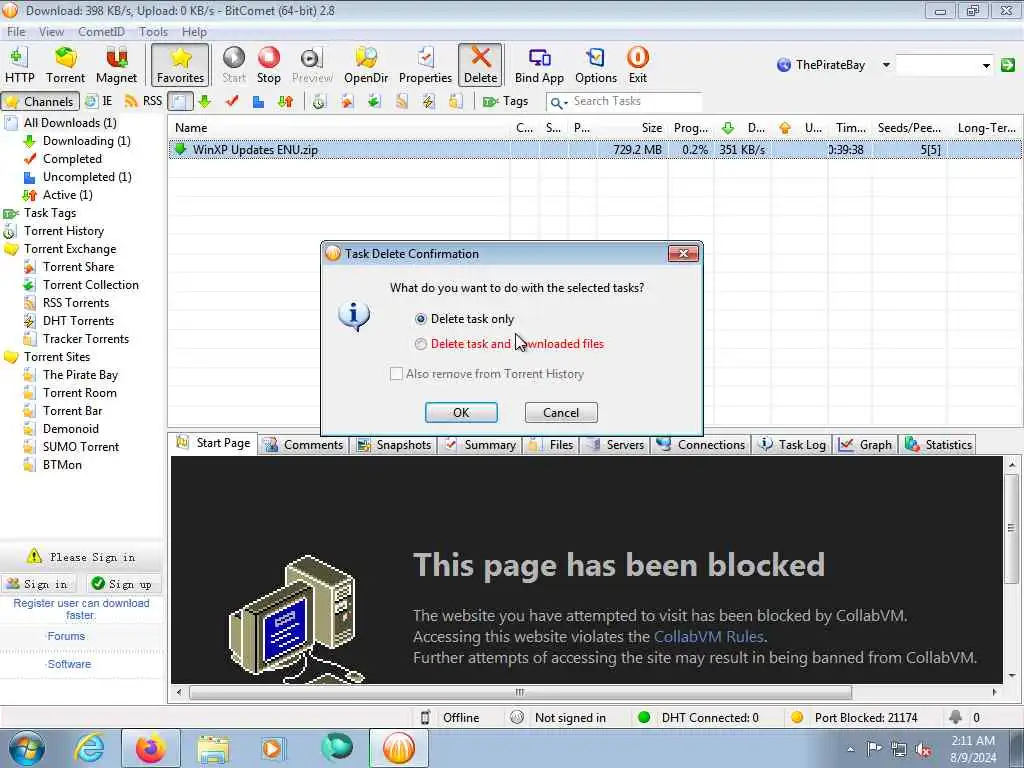Click blue uncompleted filter icon in toolbar

coord(259,101)
